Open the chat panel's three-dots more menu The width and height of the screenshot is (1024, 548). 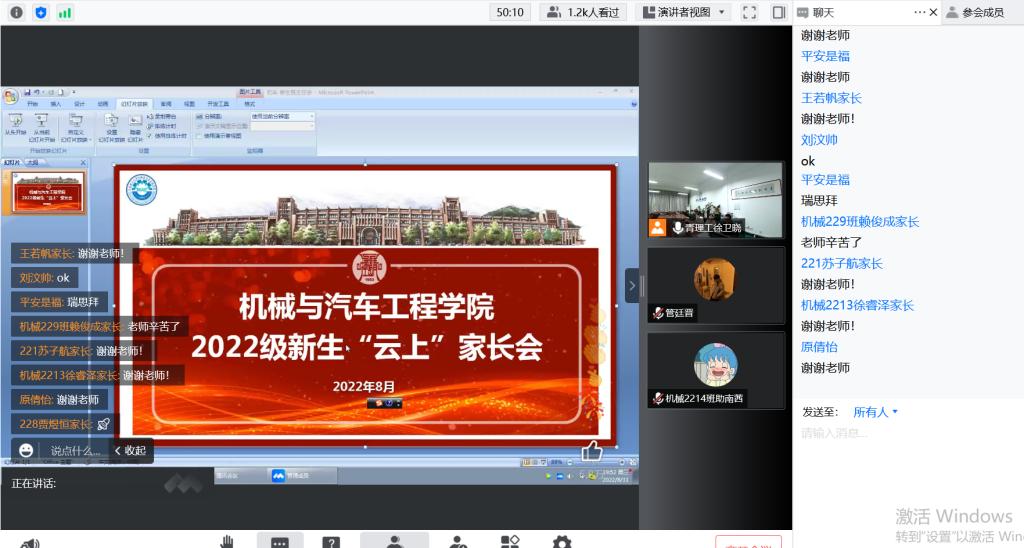[x=920, y=12]
